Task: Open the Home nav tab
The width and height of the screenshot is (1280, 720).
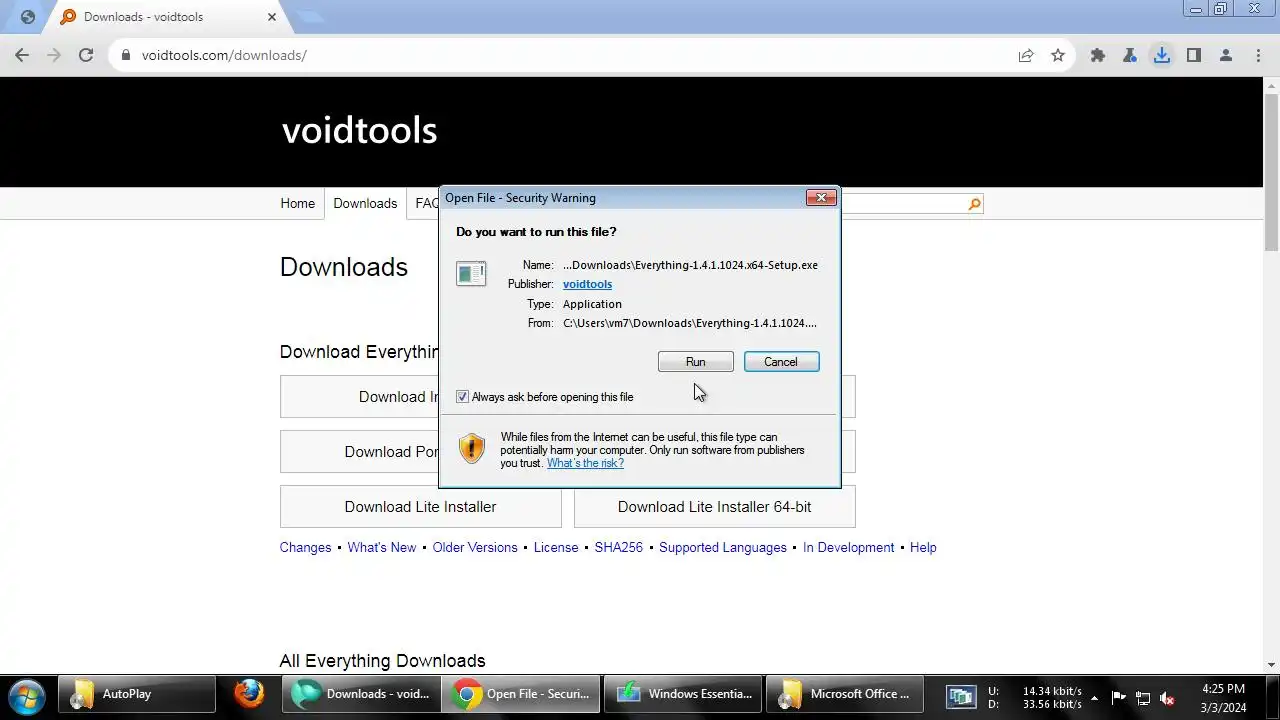Action: [297, 203]
